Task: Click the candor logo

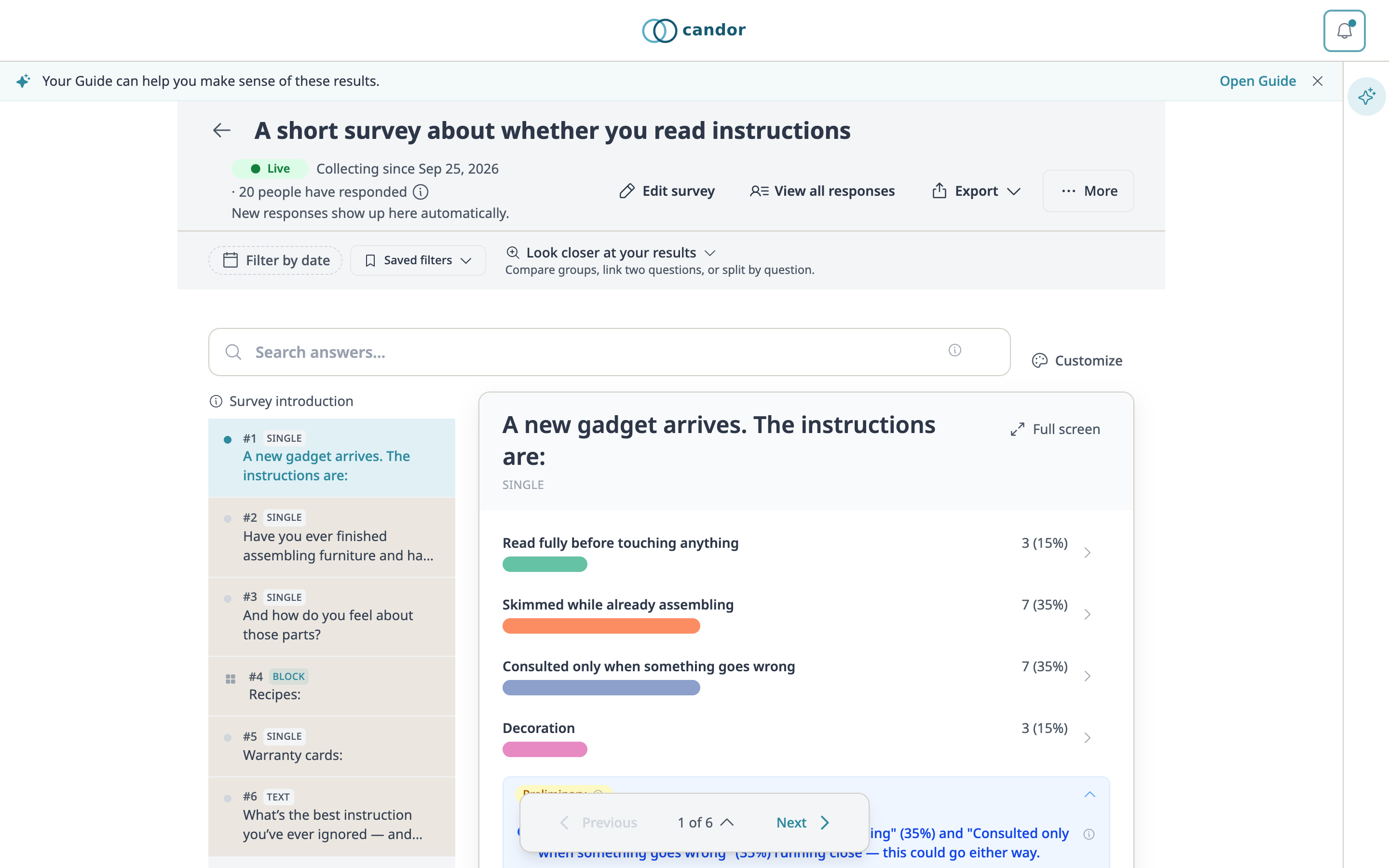Action: pyautogui.click(x=694, y=30)
